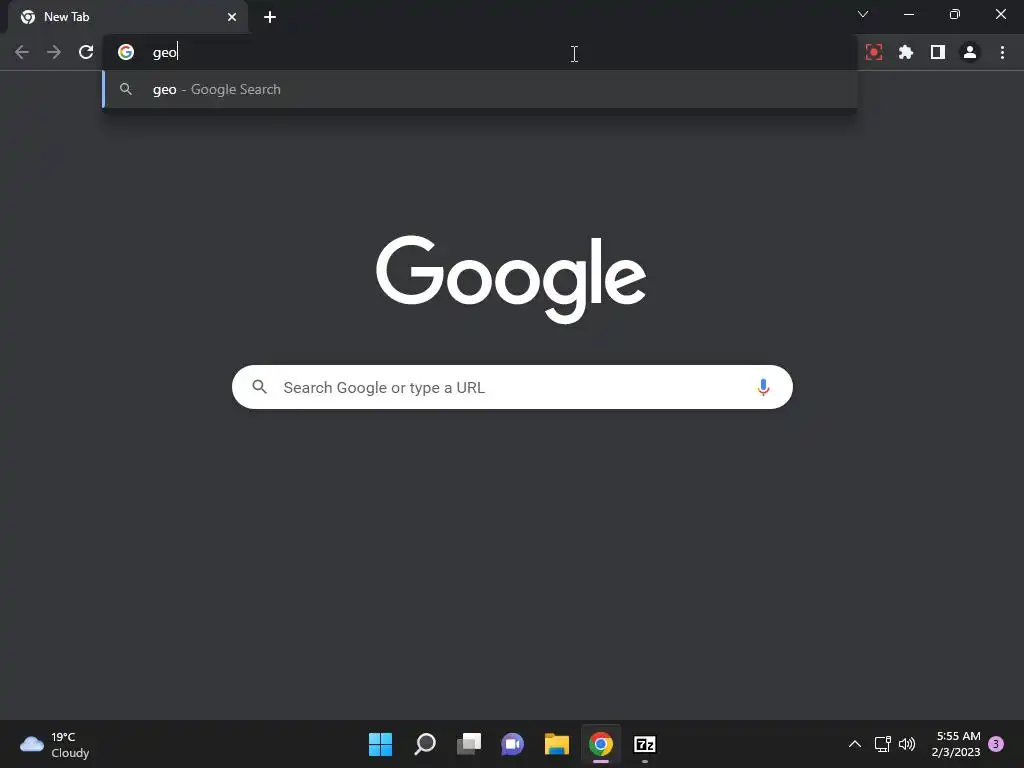Viewport: 1024px width, 768px height.
Task: Click the Google logo
Action: (511, 279)
